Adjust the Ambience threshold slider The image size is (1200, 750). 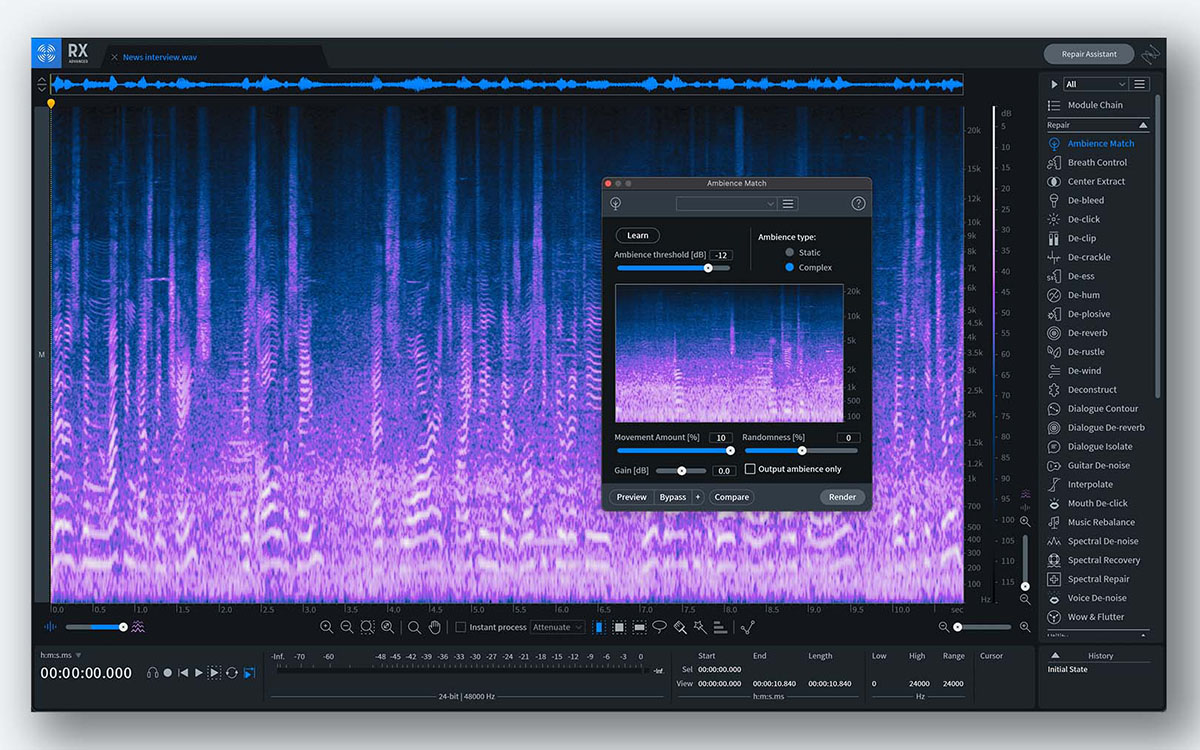pos(673,267)
